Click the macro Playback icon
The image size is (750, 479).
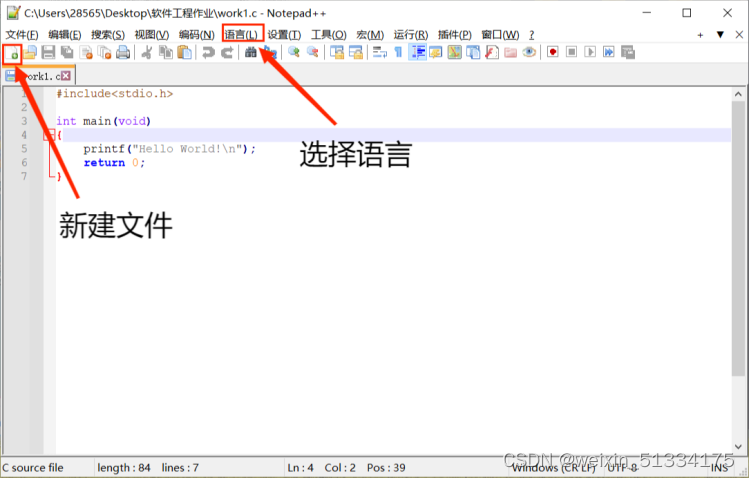590,52
